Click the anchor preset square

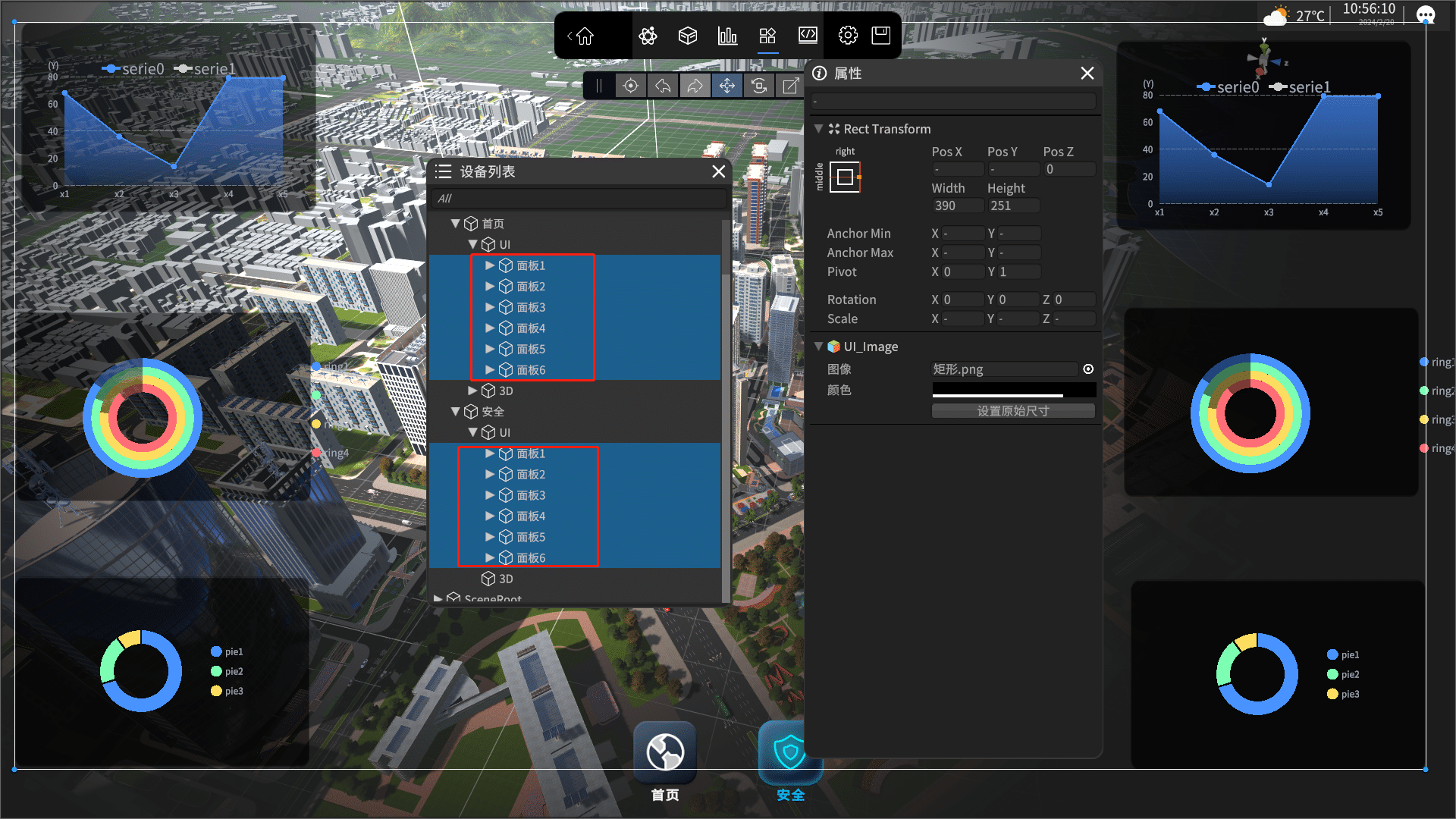845,177
